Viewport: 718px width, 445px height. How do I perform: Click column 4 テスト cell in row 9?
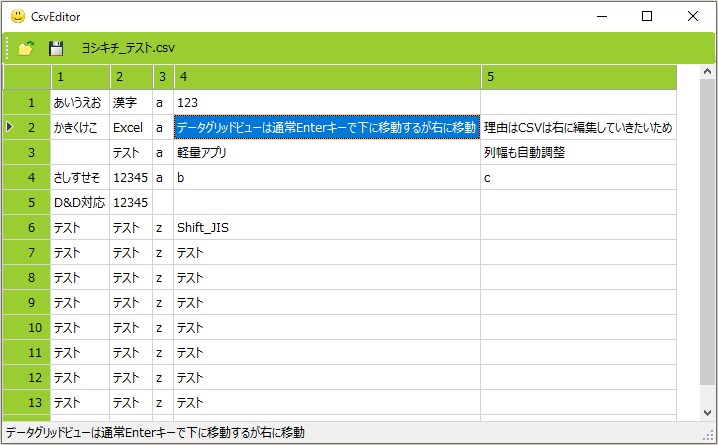[327, 302]
